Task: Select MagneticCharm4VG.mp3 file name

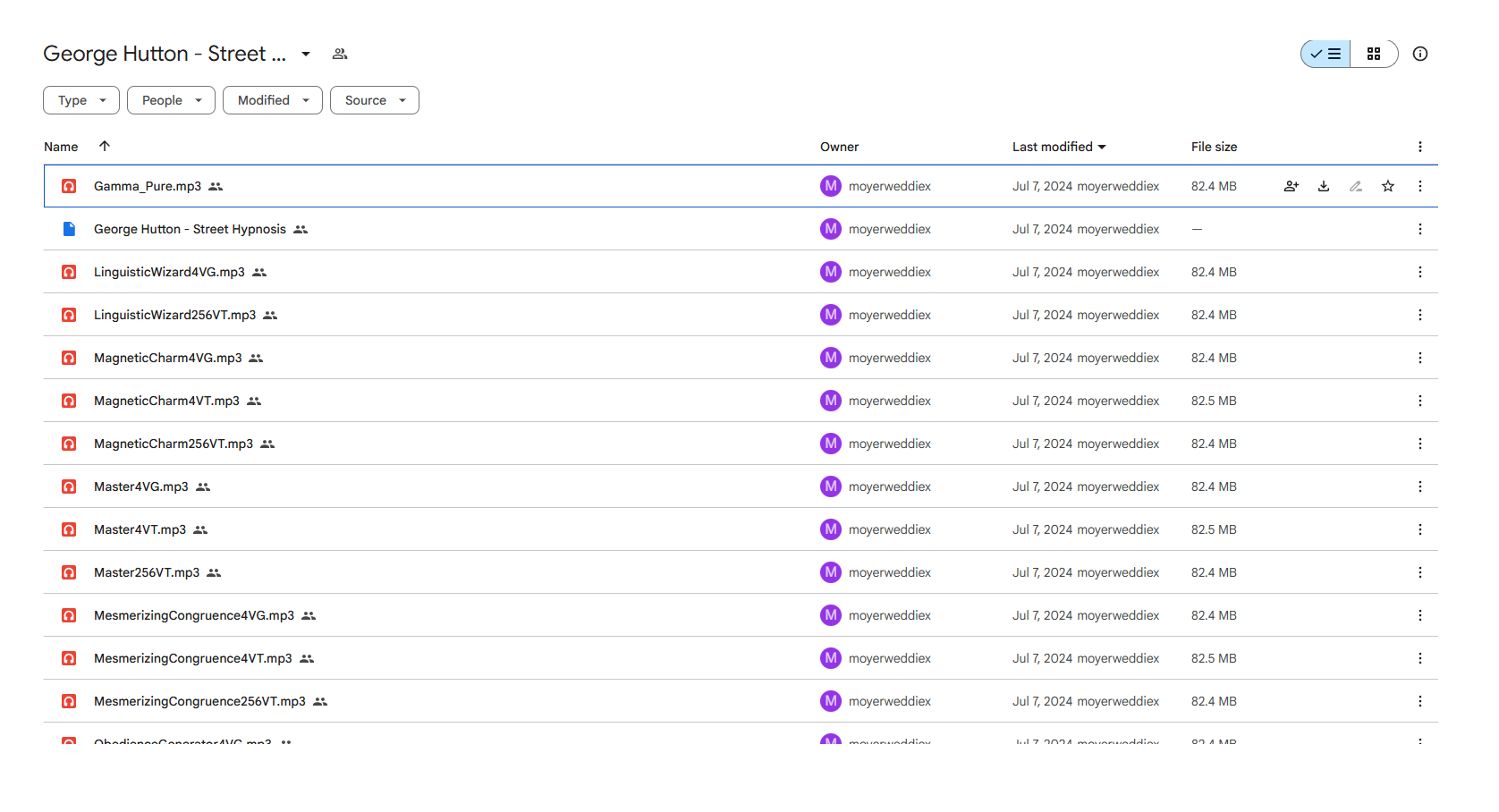Action: [x=168, y=358]
